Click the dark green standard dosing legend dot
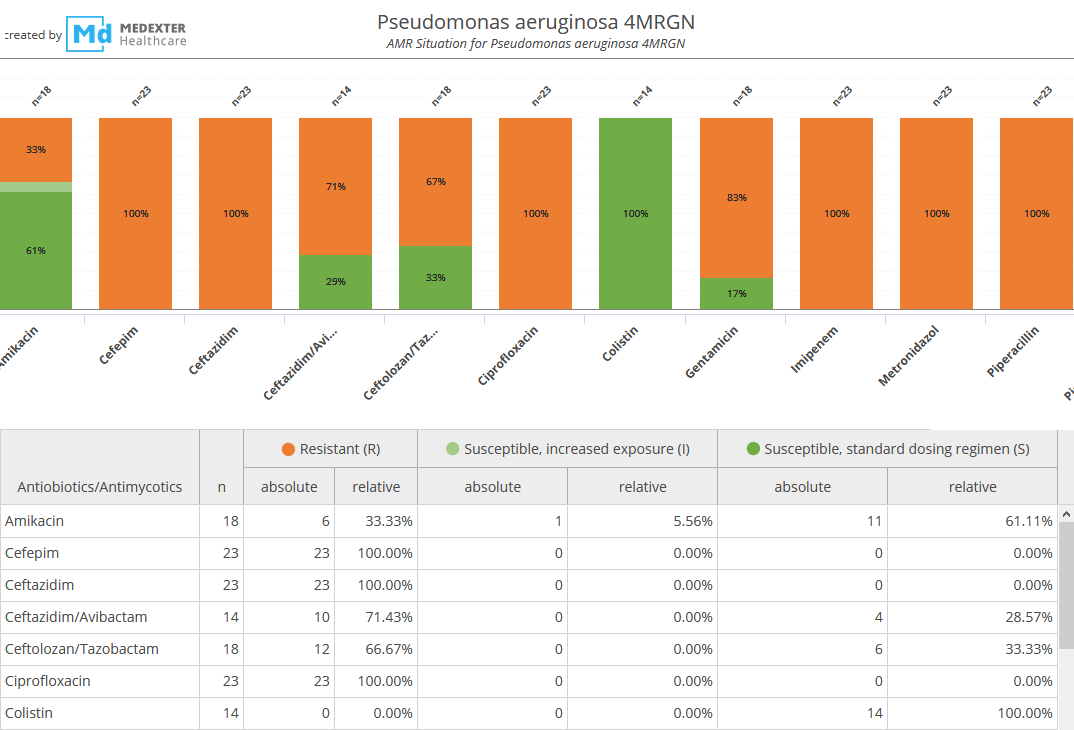Viewport: 1074px width, 730px height. [x=753, y=449]
